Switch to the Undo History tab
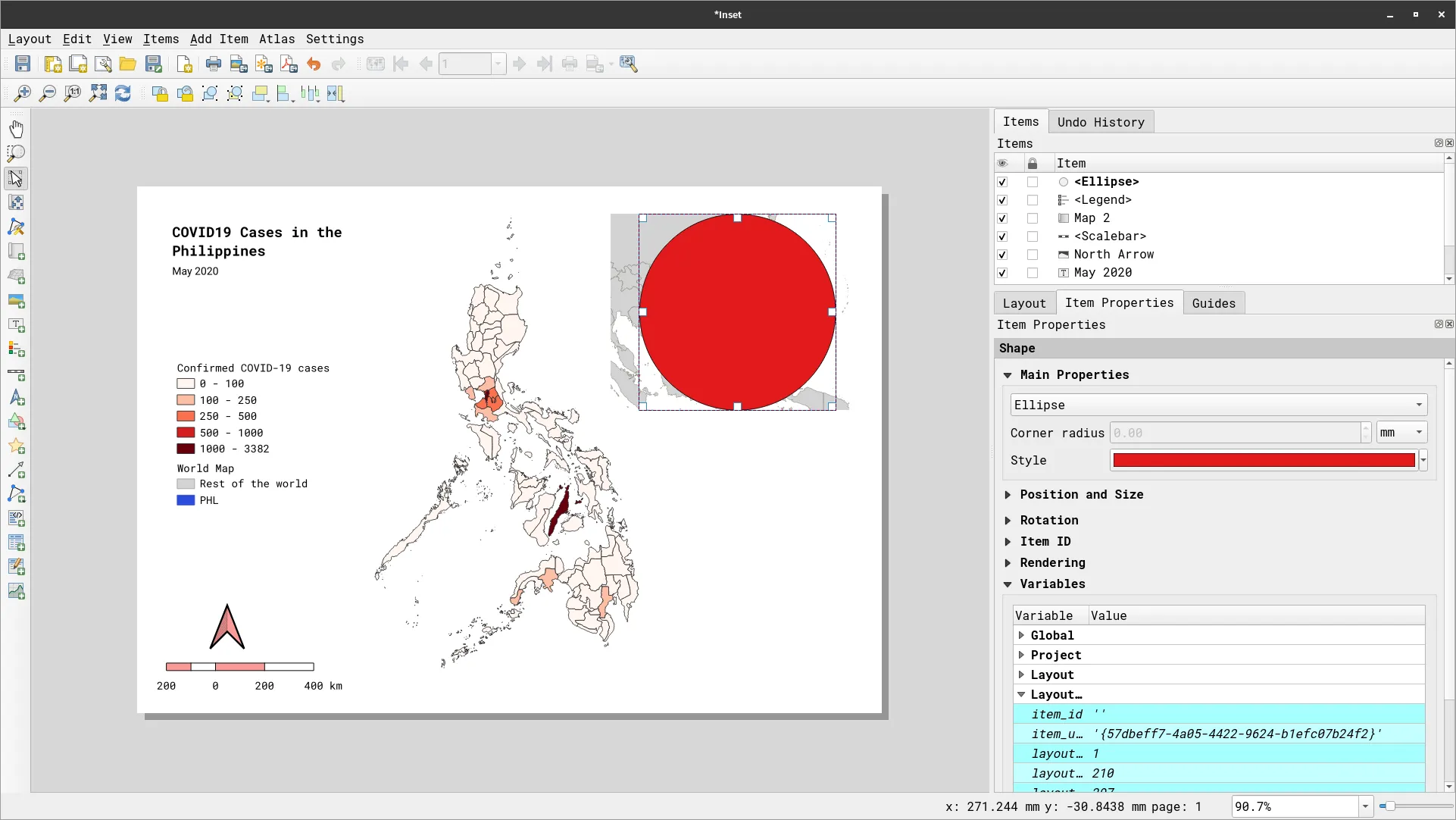This screenshot has height=820, width=1456. coord(1100,122)
